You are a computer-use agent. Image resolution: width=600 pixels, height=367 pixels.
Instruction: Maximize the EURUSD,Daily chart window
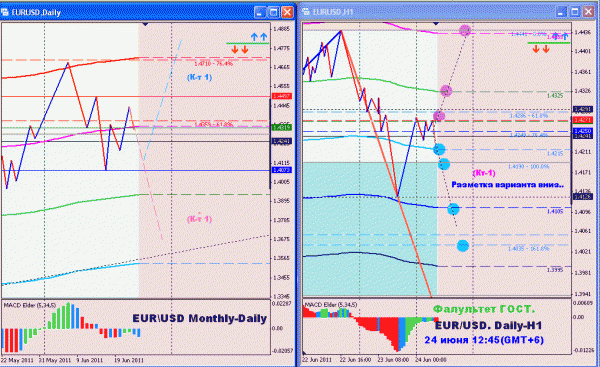(274, 13)
